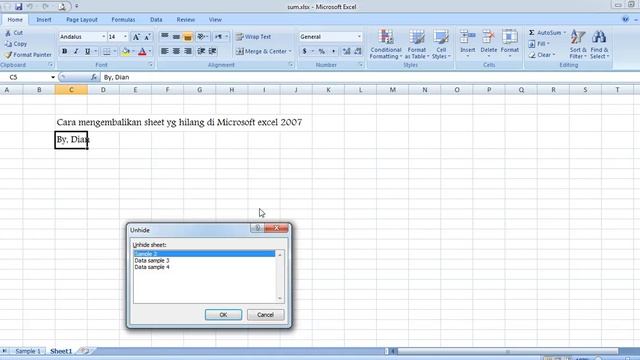Switch to the Sample 1 sheet tab
The image size is (640, 360).
click(x=28, y=351)
